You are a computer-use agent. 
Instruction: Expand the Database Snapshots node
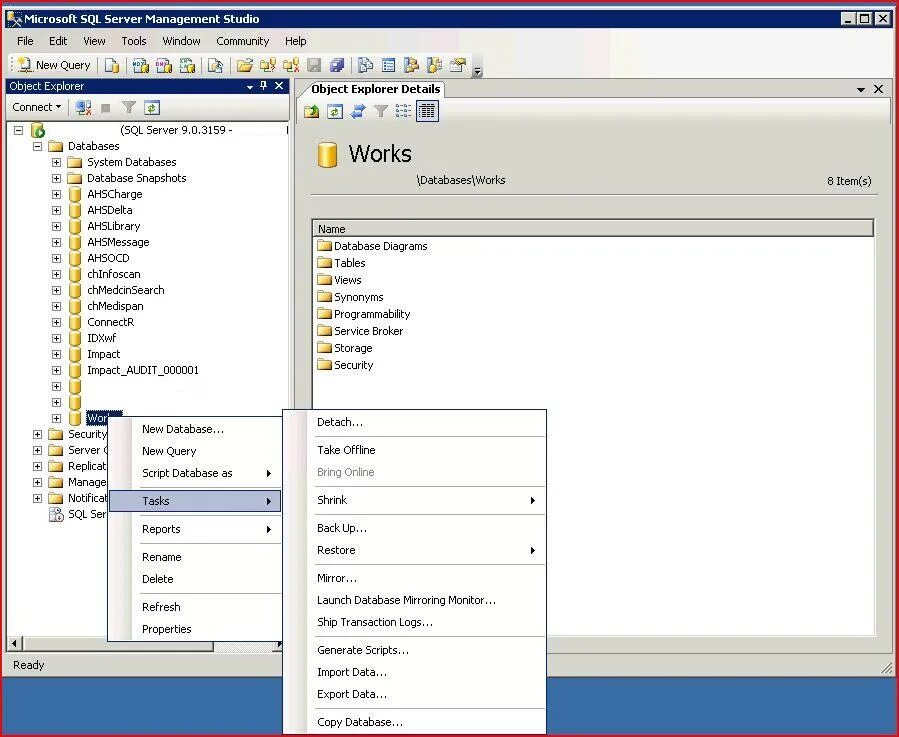point(56,178)
